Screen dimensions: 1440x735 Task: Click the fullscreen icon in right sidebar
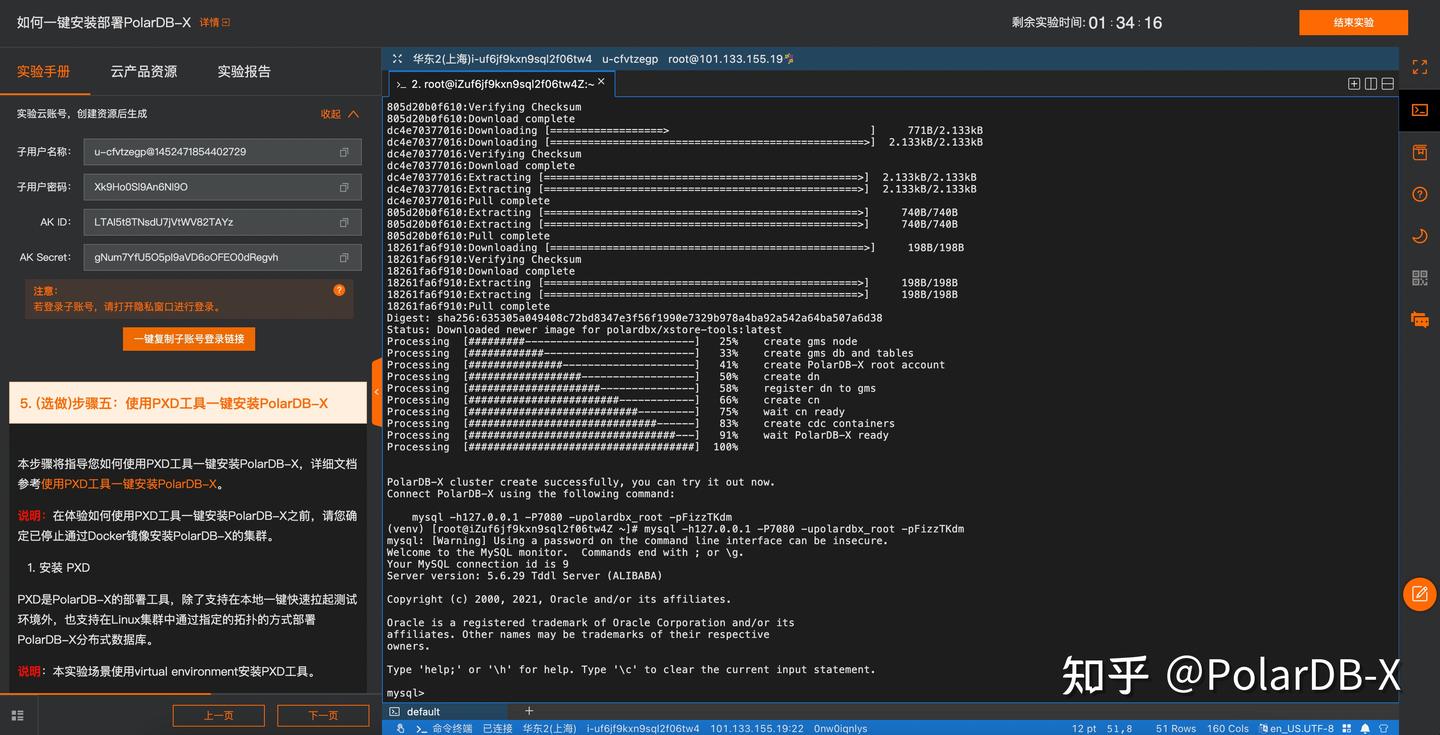point(1419,67)
